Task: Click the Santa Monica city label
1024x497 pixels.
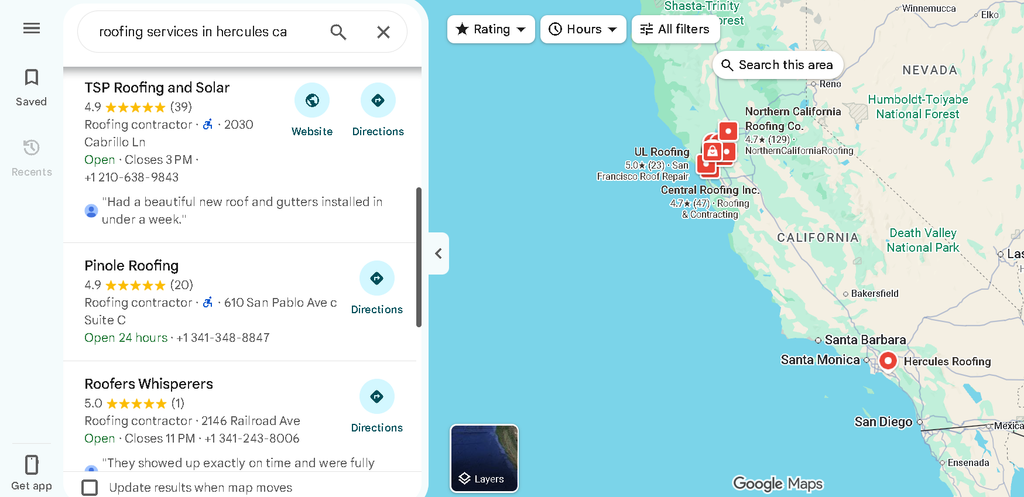Action: pos(820,360)
